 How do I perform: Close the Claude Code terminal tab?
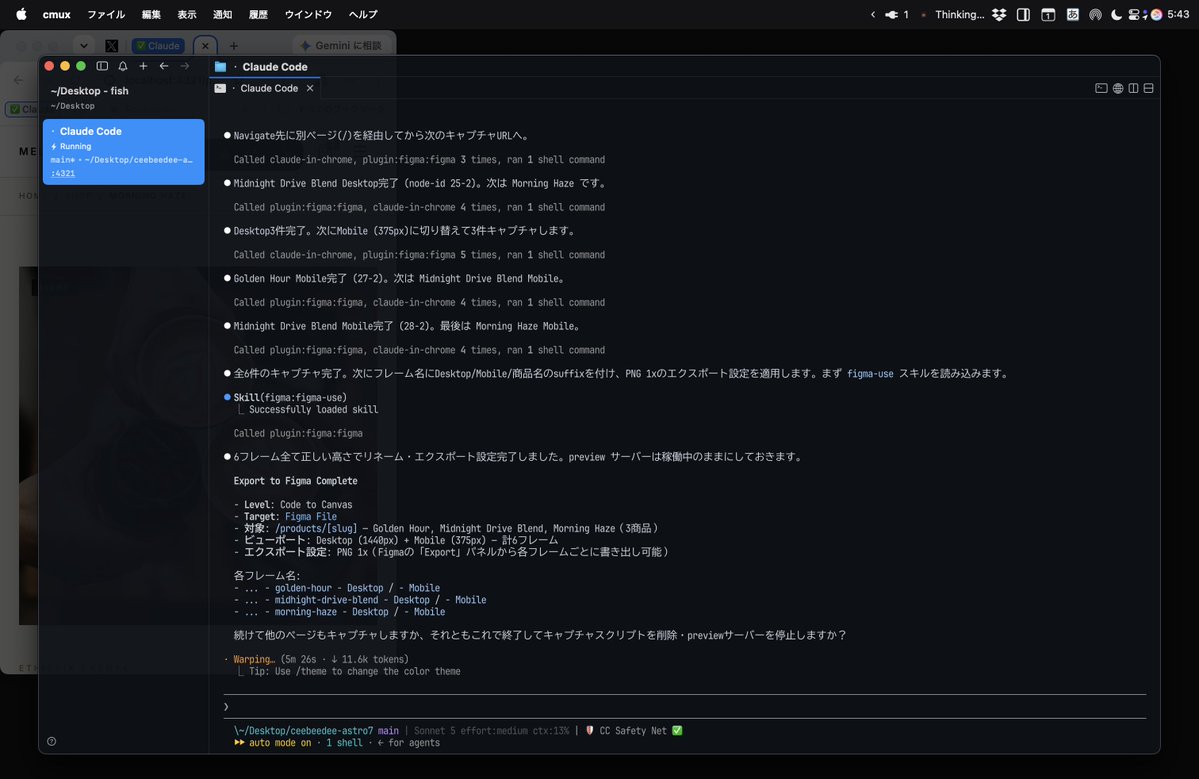pos(310,89)
